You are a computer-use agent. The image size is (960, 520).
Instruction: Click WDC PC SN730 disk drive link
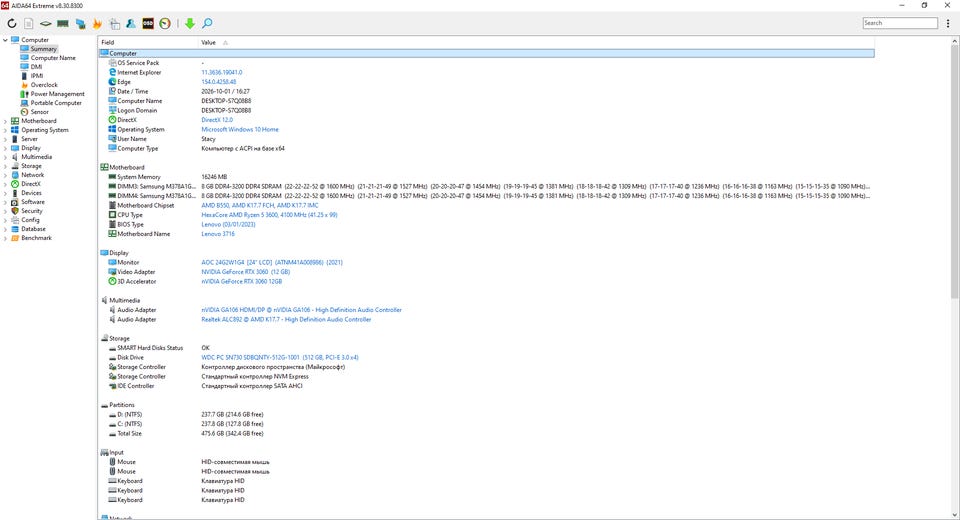(280, 357)
